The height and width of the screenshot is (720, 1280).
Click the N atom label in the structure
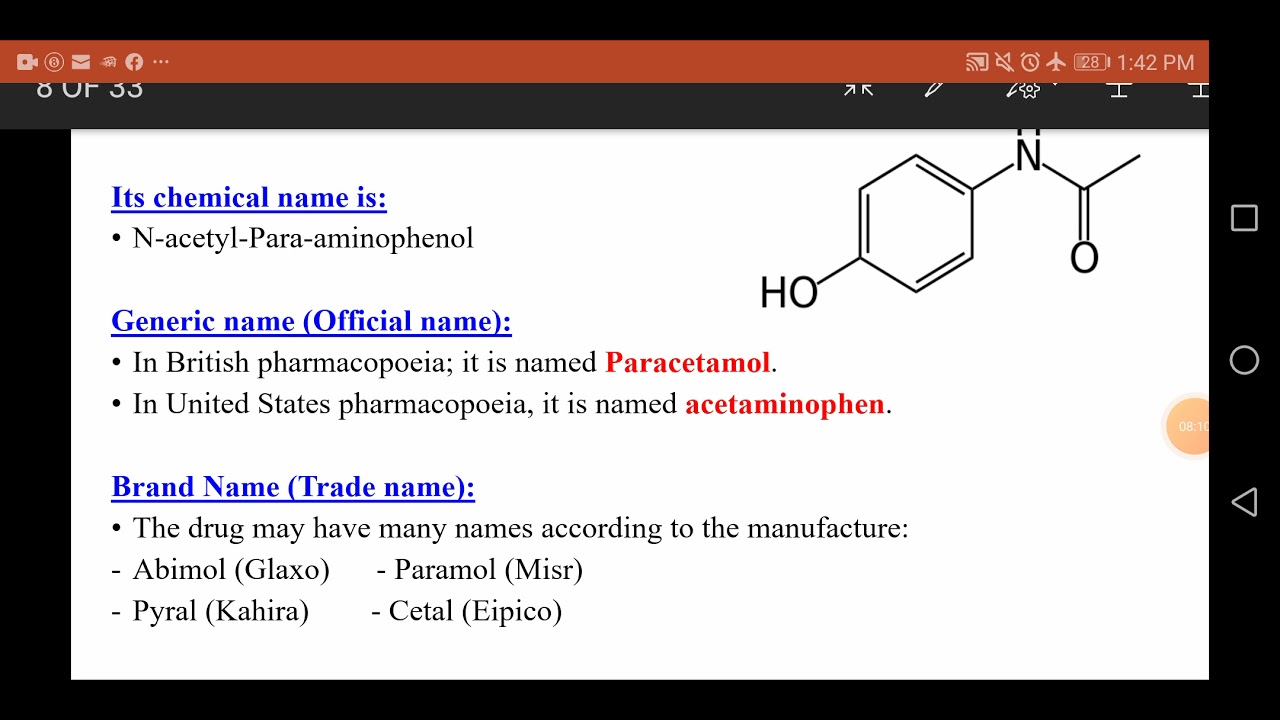pos(1028,157)
